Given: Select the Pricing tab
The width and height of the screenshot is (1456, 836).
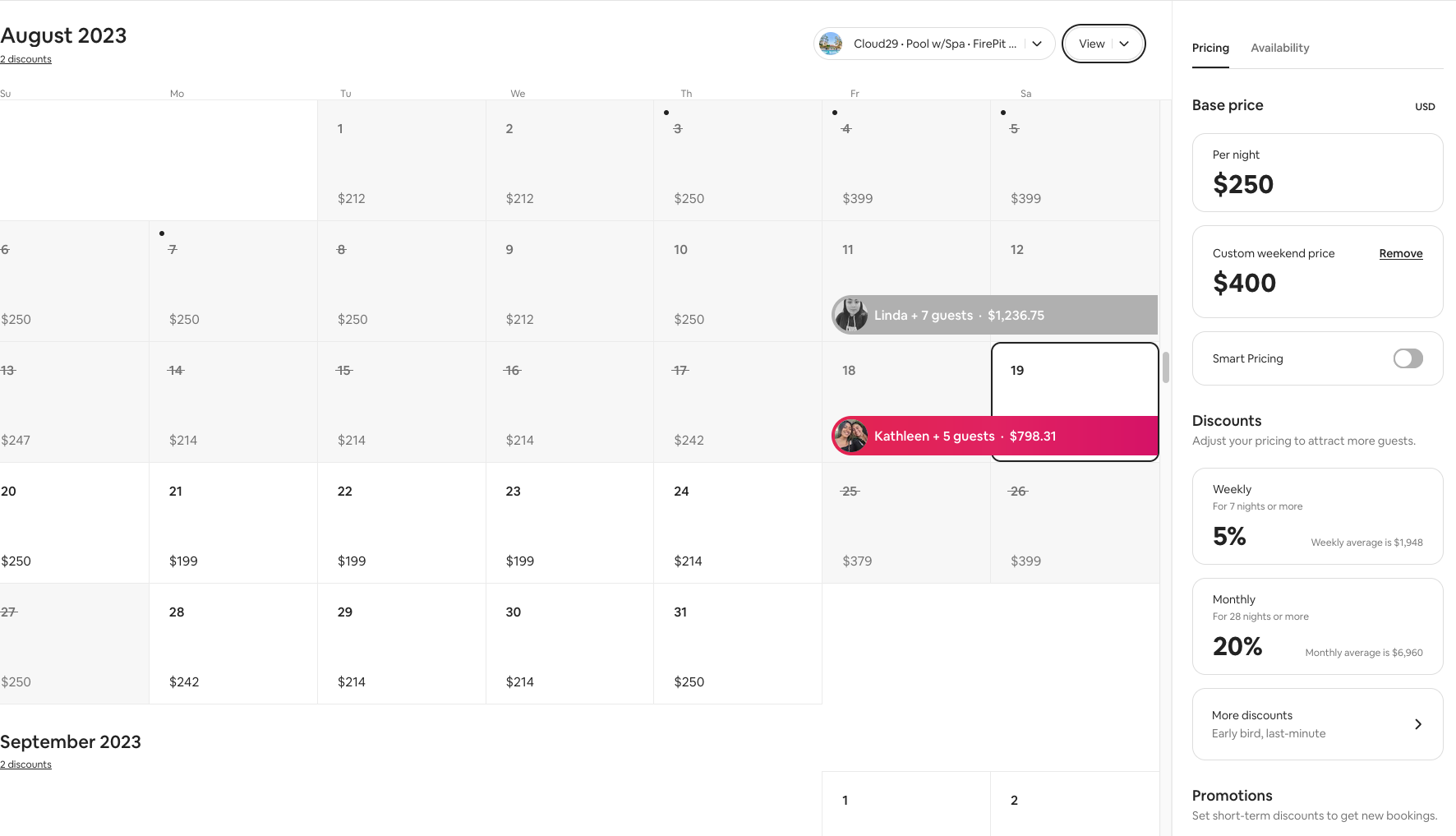Looking at the screenshot, I should click(x=1210, y=48).
